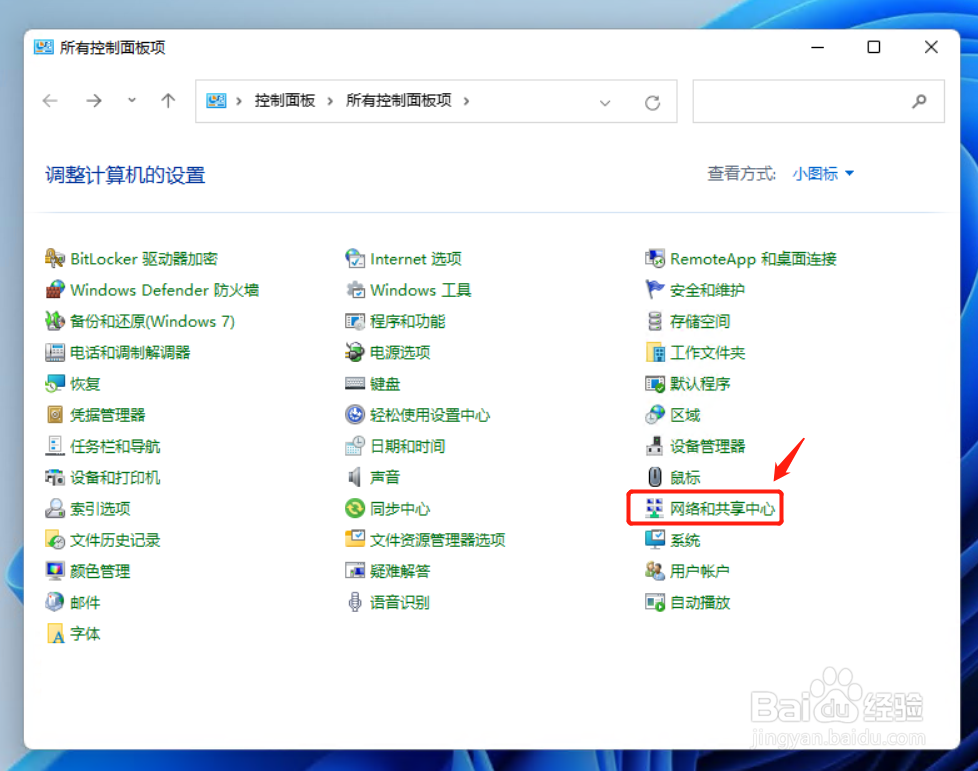This screenshot has height=771, width=978.
Task: Open 自动播放 icon
Action: [x=654, y=602]
